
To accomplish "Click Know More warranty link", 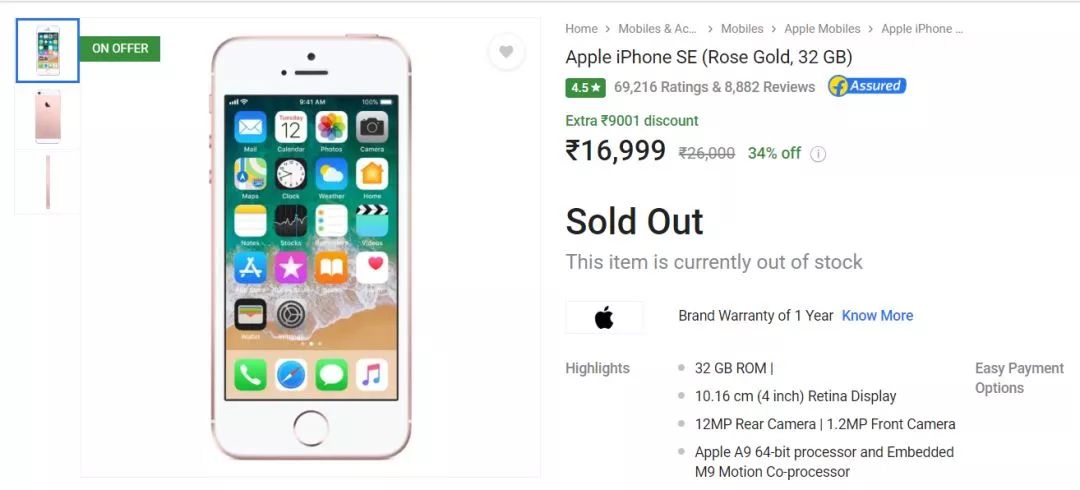I will (x=878, y=316).
